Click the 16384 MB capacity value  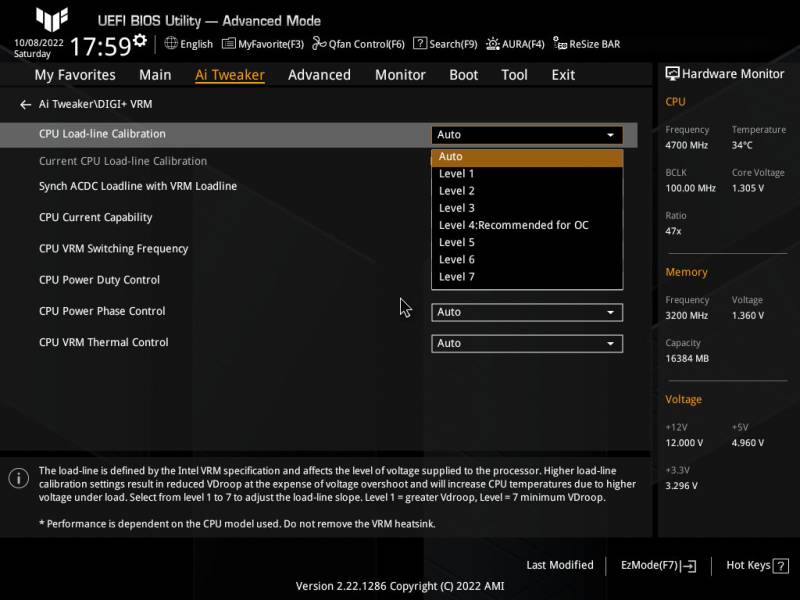point(687,359)
